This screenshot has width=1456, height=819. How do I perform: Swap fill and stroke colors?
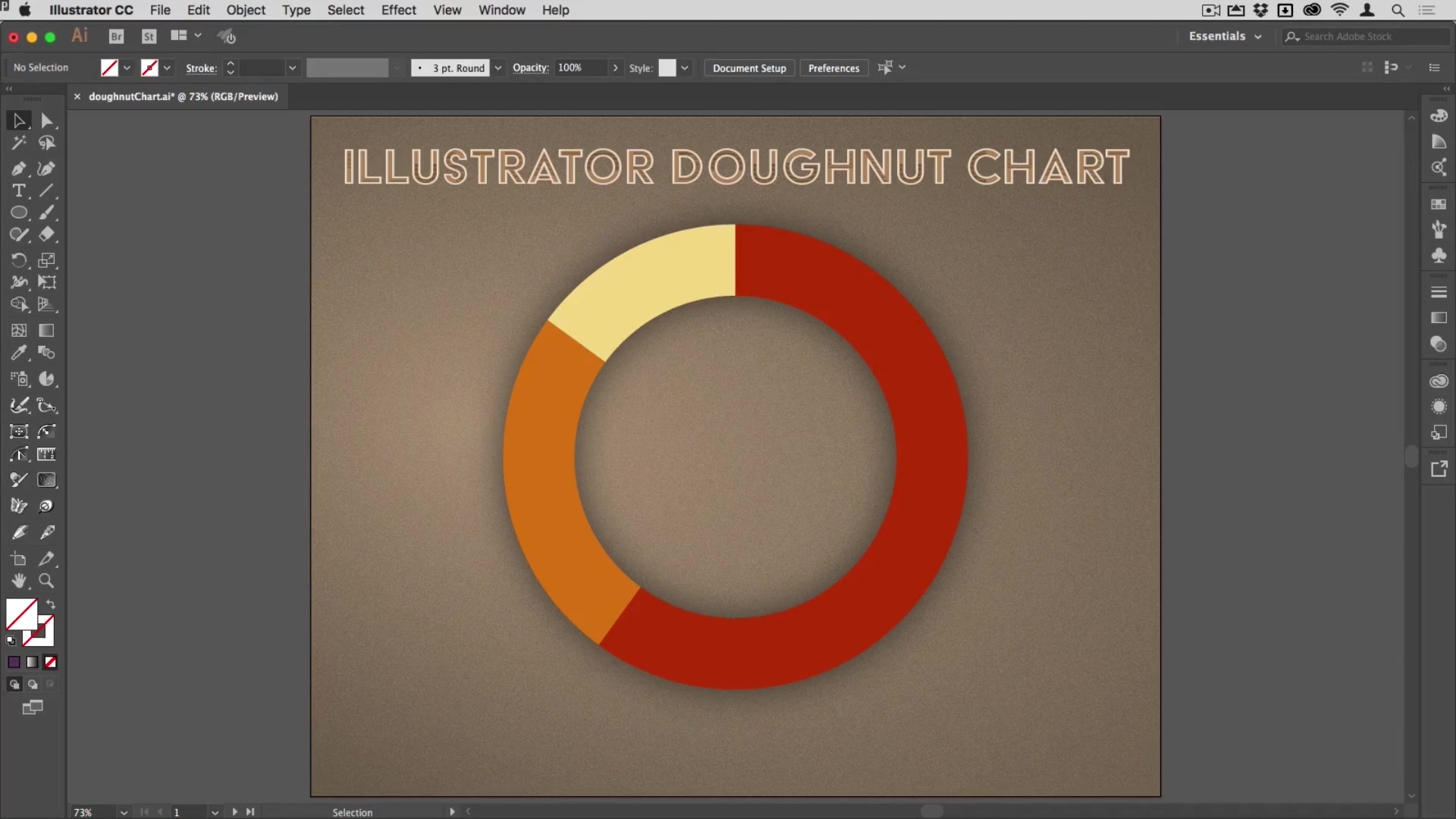pyautogui.click(x=51, y=604)
